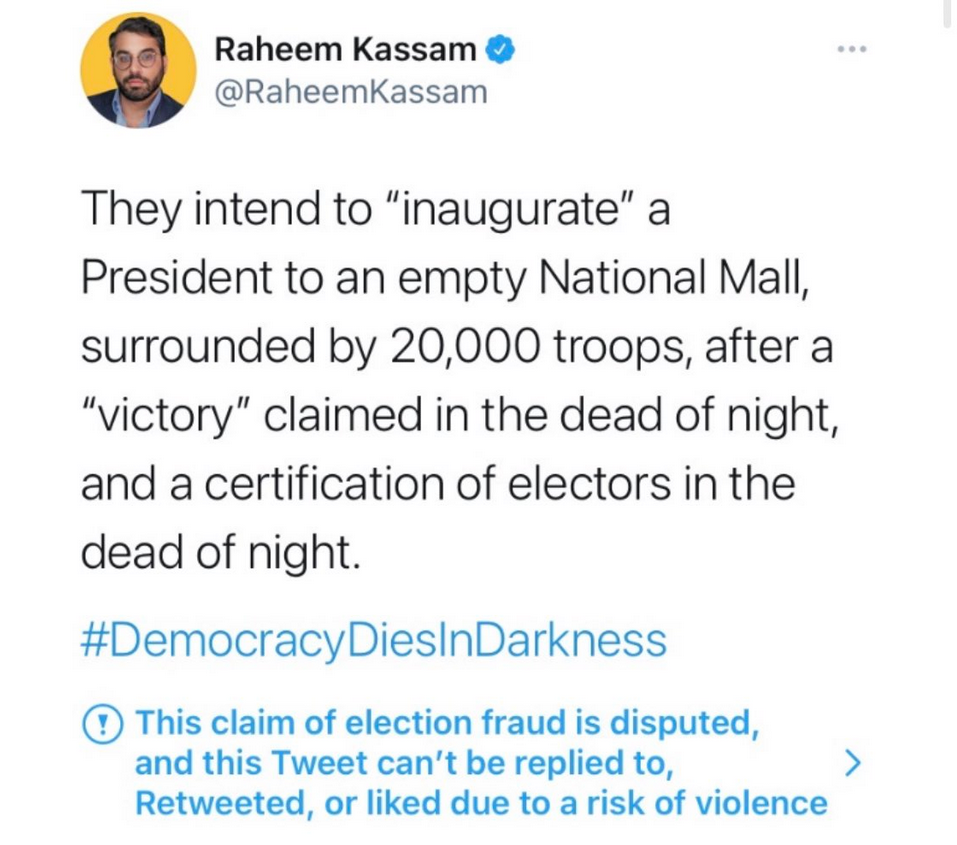Click the scrollbar at the top right
Screen dimensions: 957x845
[945, 15]
